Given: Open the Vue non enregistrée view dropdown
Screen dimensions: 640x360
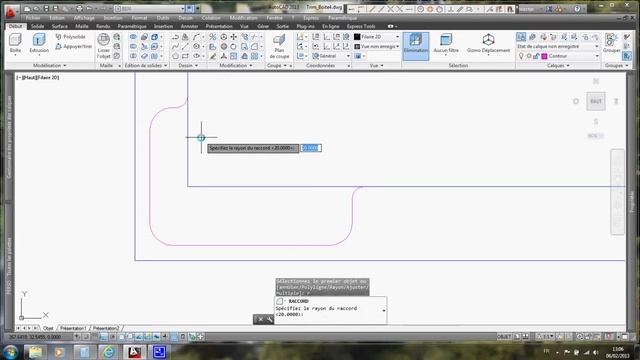Looking at the screenshot, I should pos(377,47).
